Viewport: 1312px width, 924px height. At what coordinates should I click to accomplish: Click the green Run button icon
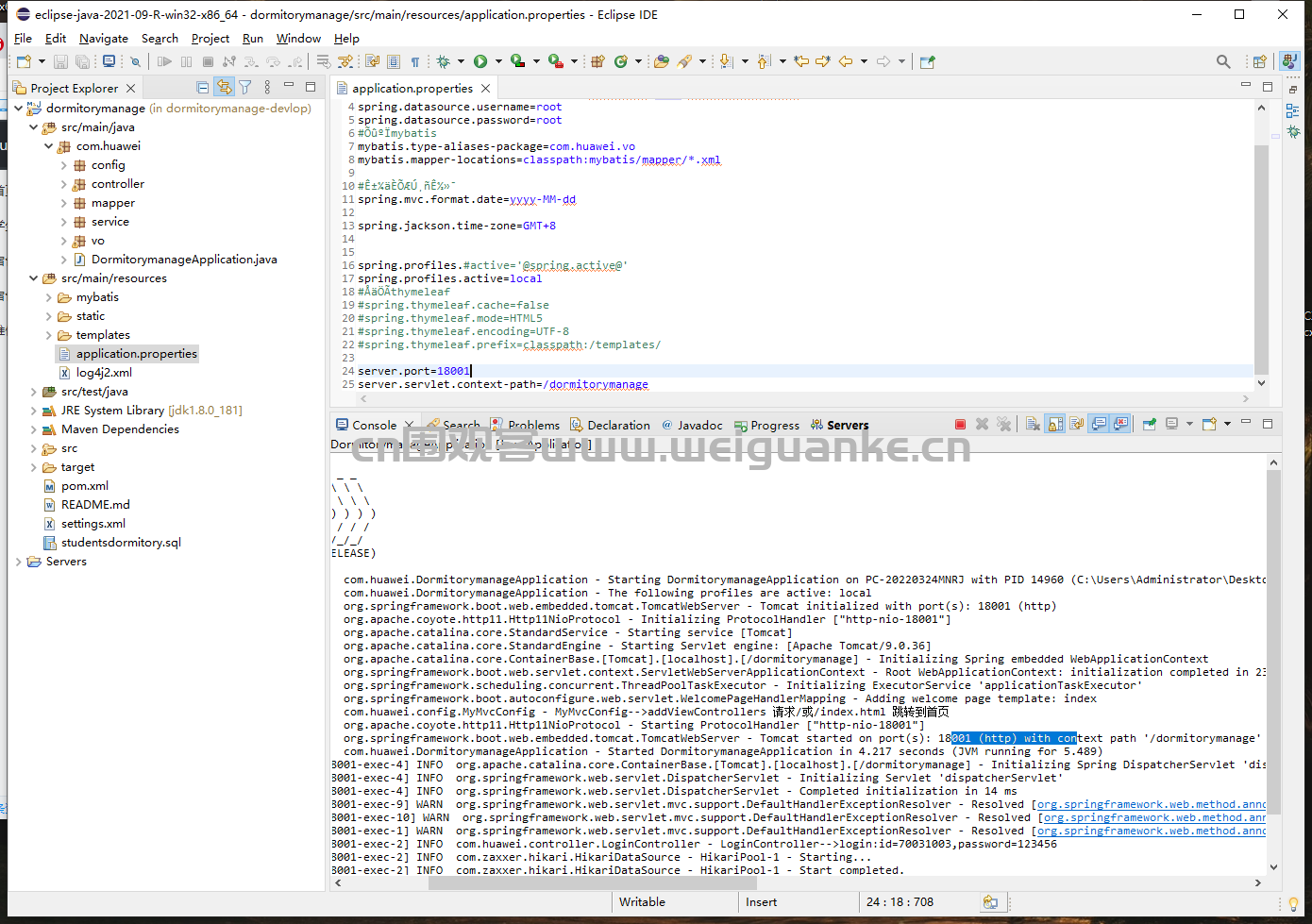point(480,61)
